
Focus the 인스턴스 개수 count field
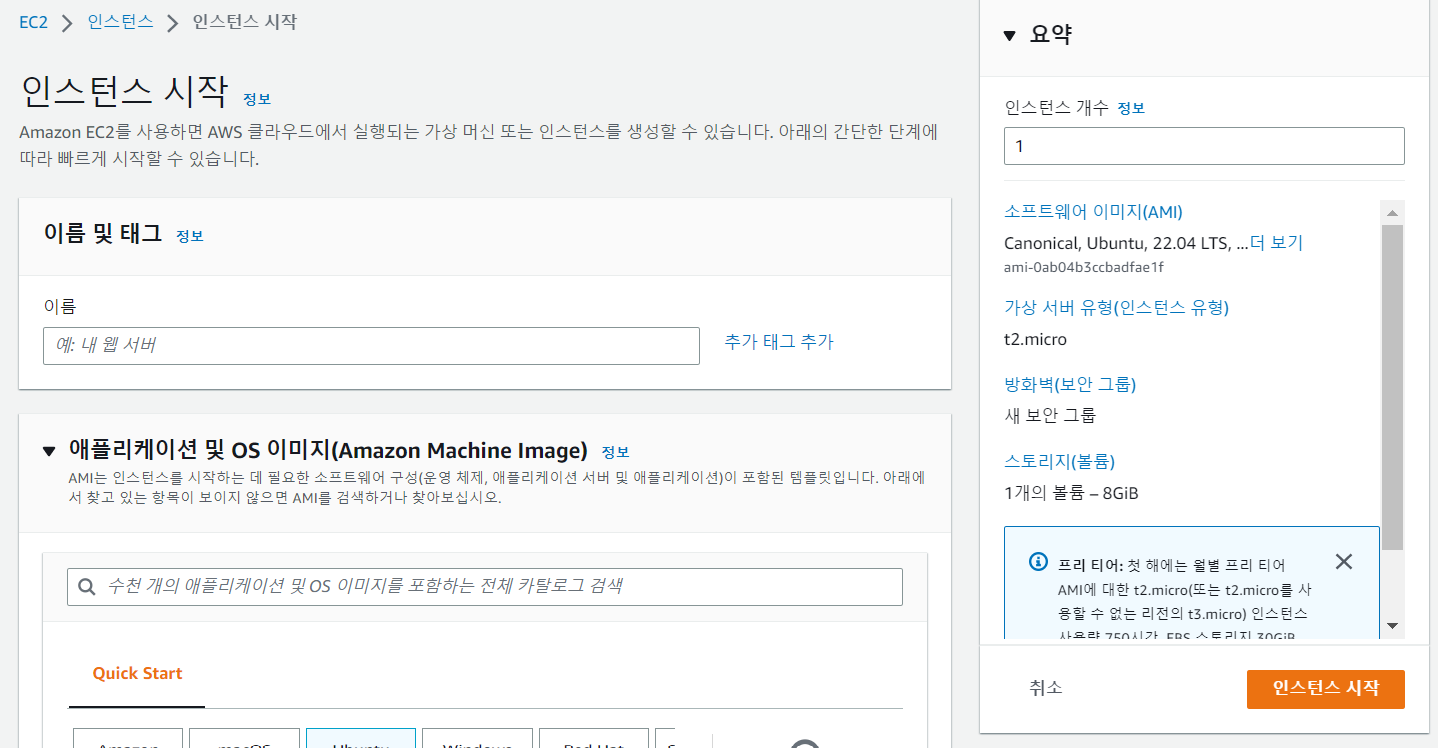tap(1204, 146)
